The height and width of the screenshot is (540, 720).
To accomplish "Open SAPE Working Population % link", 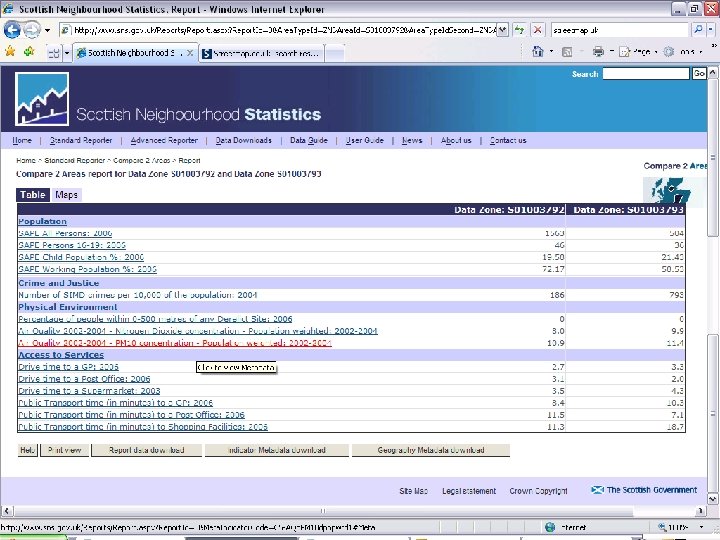I will [87, 269].
